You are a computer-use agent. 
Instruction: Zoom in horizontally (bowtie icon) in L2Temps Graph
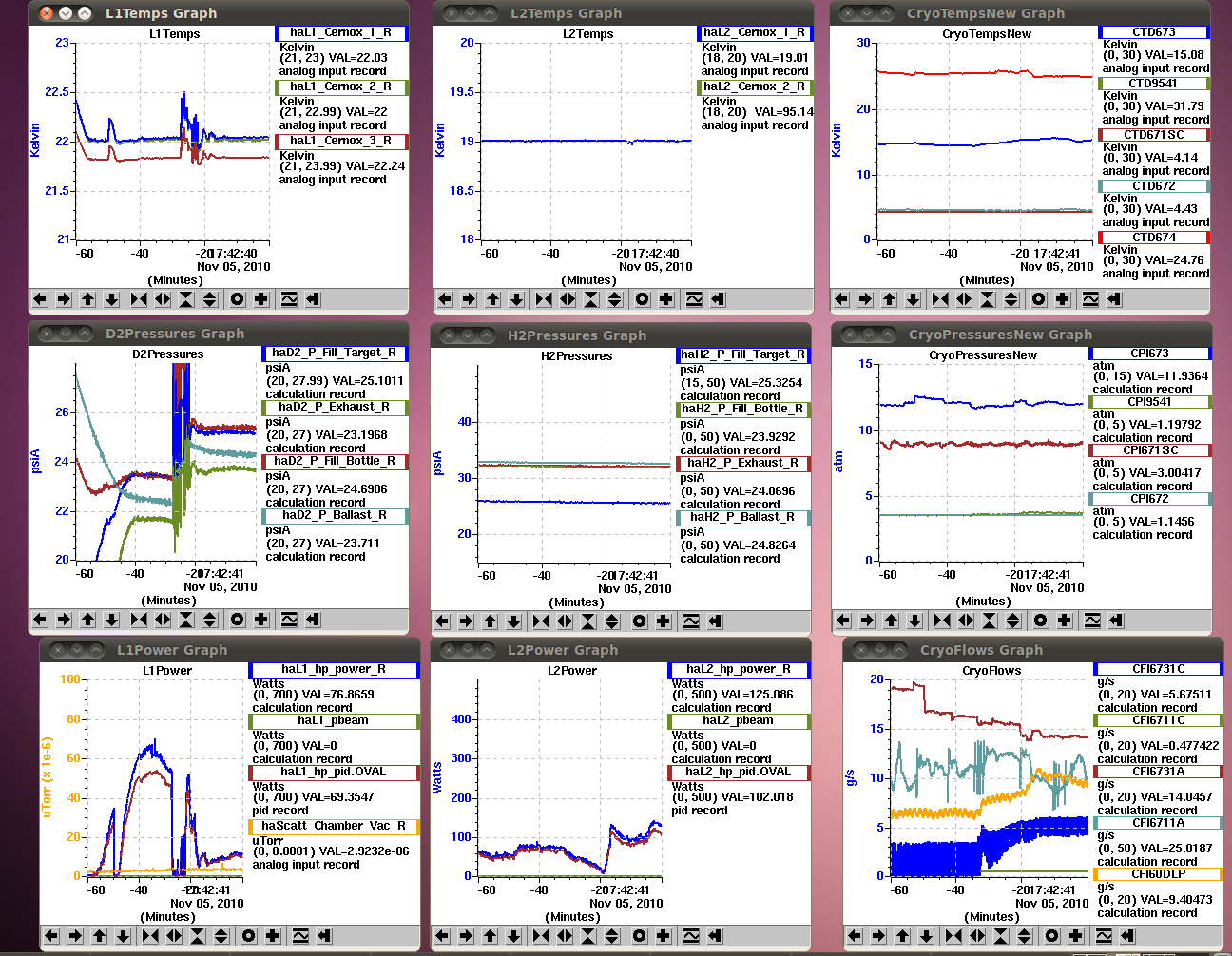coord(544,299)
